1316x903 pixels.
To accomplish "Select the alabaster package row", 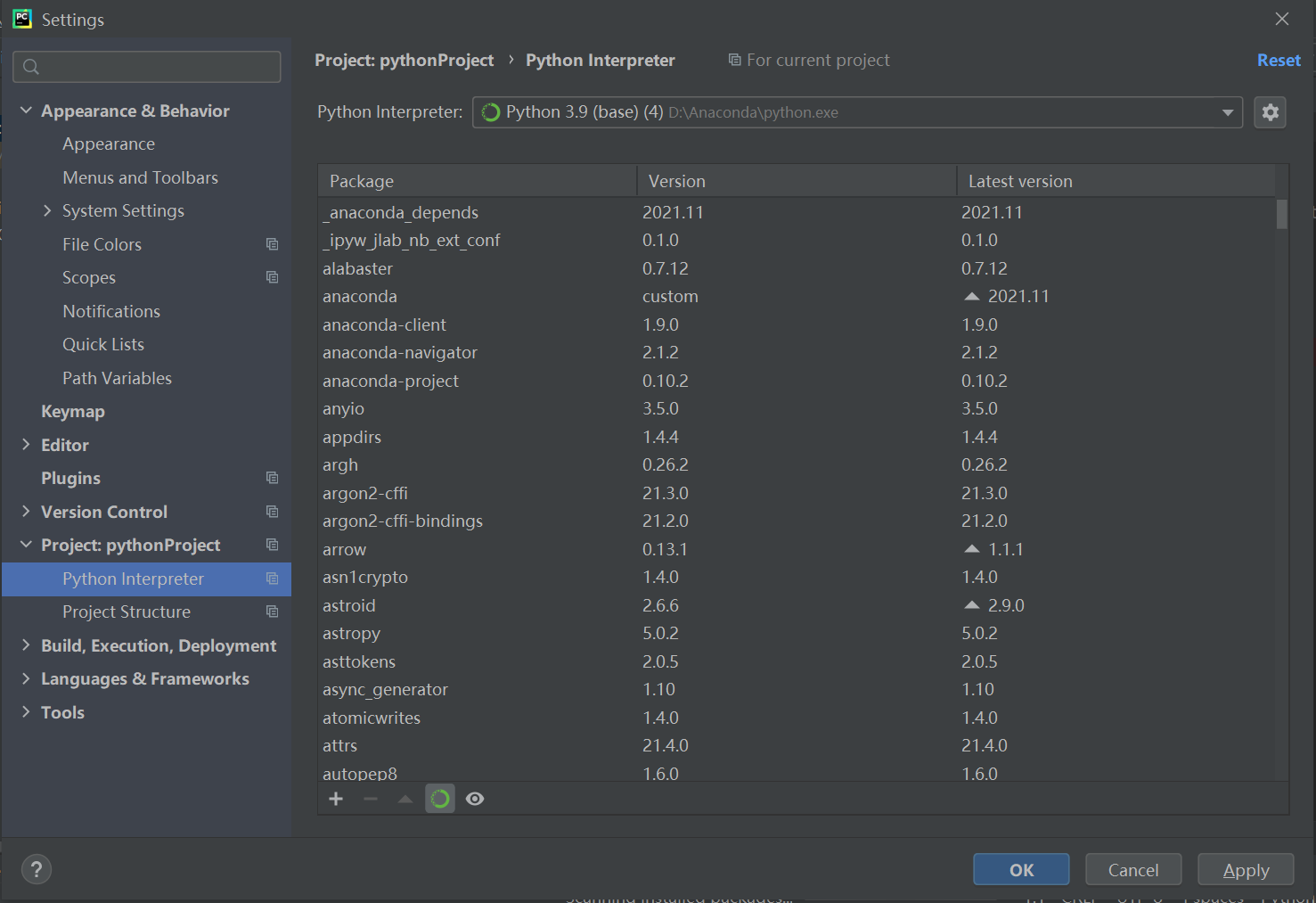I will point(797,268).
